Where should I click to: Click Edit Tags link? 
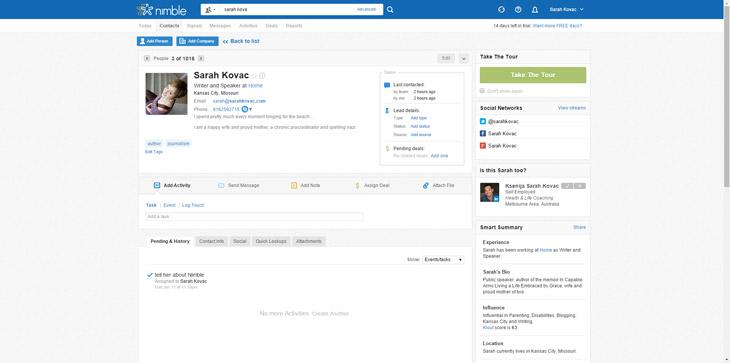(x=154, y=152)
